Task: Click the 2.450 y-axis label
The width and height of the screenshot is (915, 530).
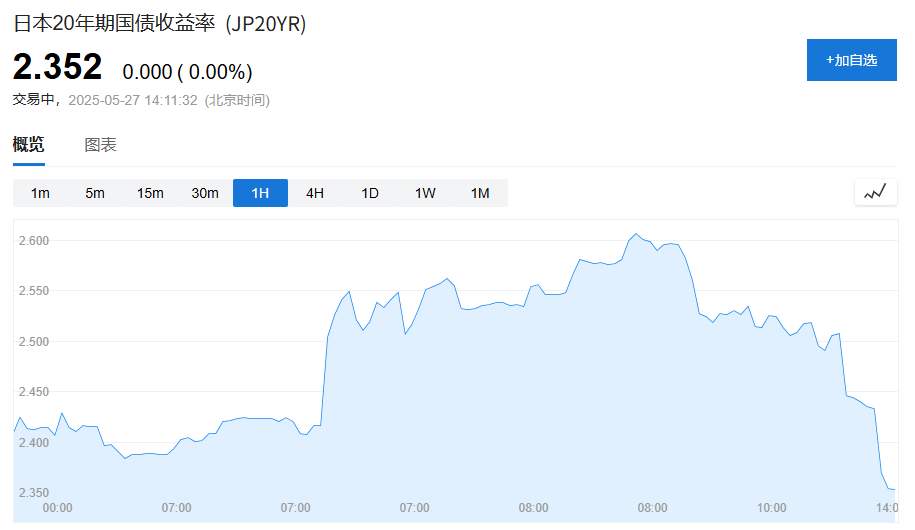Action: (34, 392)
